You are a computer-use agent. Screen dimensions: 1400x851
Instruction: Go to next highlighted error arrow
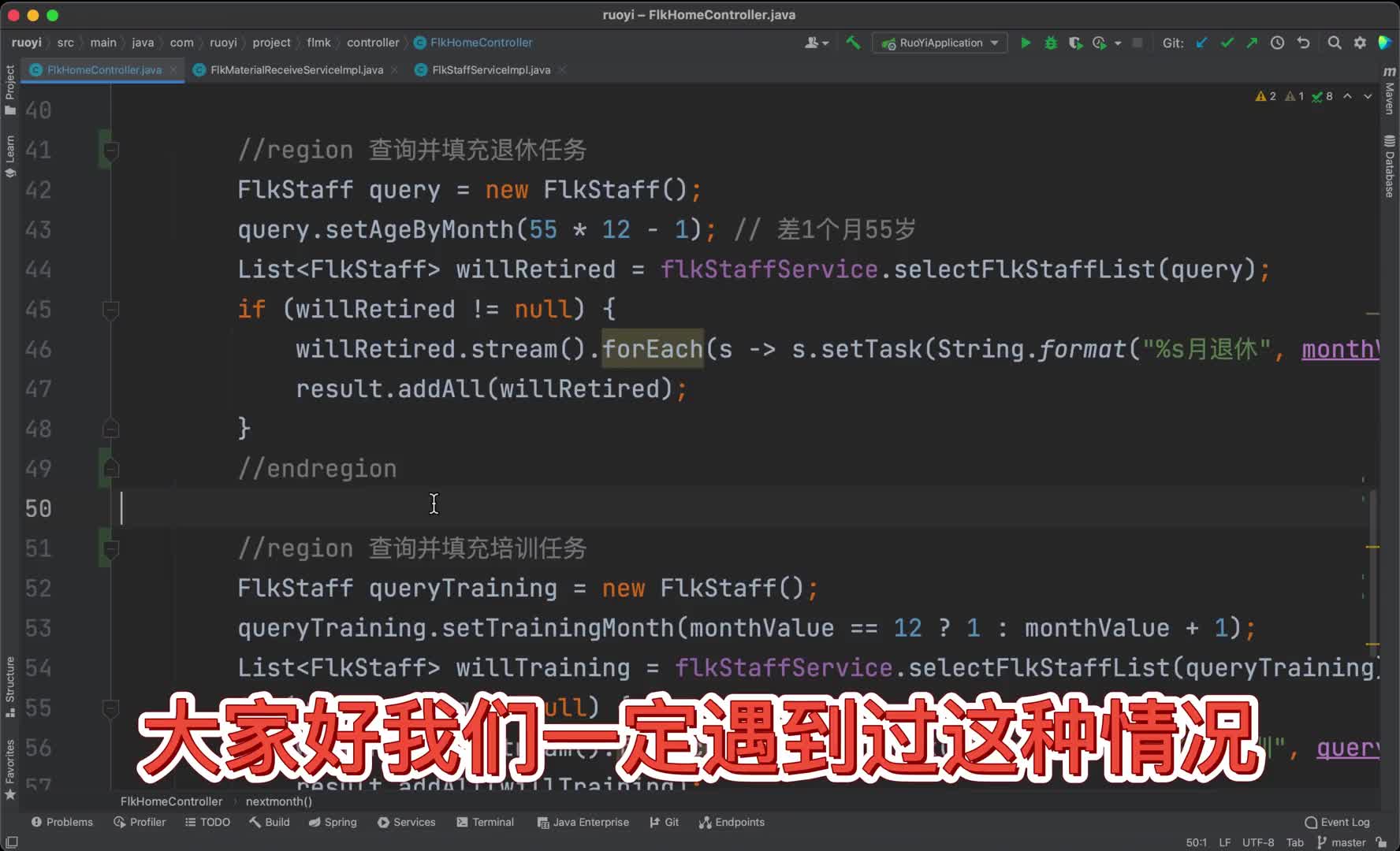pyautogui.click(x=1368, y=96)
